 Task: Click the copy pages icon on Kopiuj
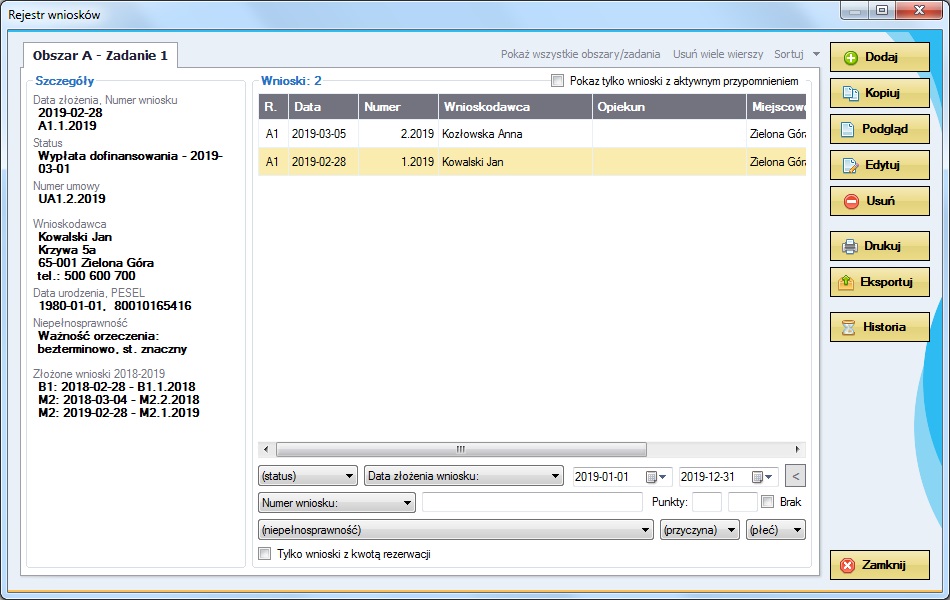851,93
